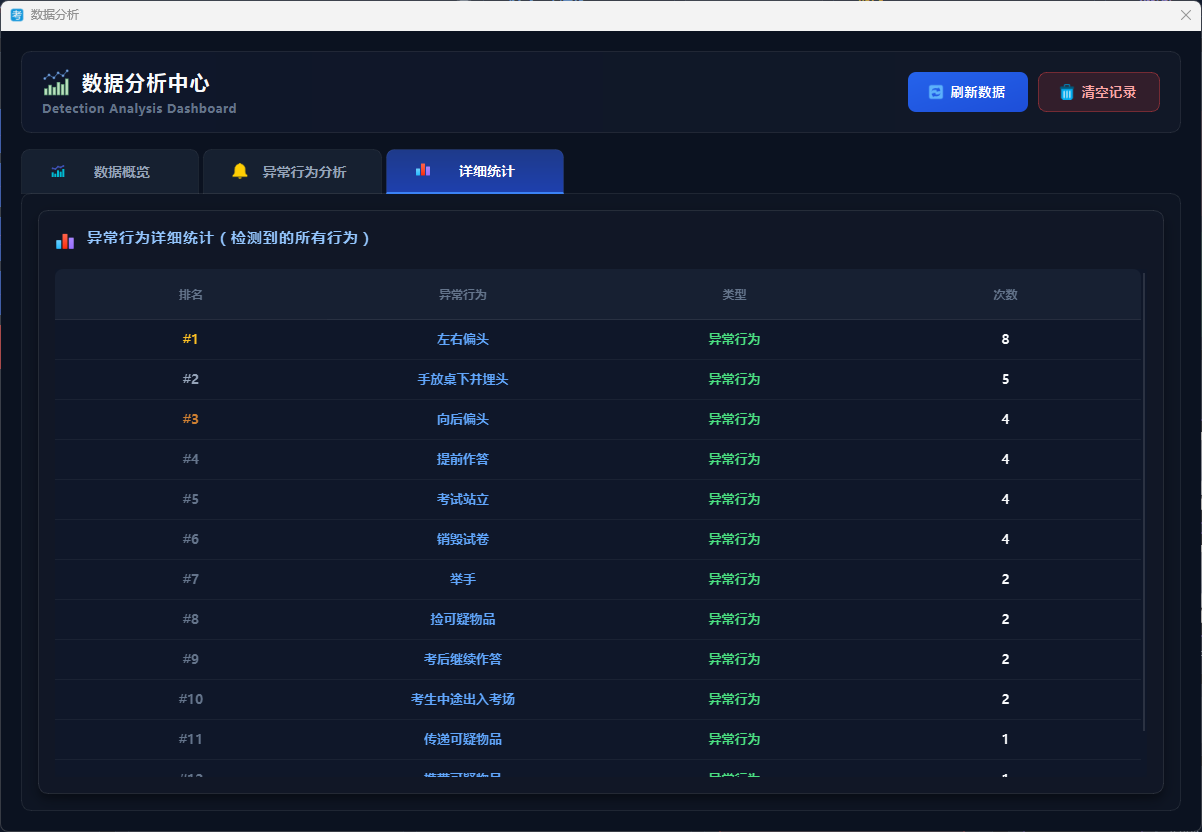Click the chart icon on 数据概览 tab
The image size is (1202, 832).
(x=58, y=172)
